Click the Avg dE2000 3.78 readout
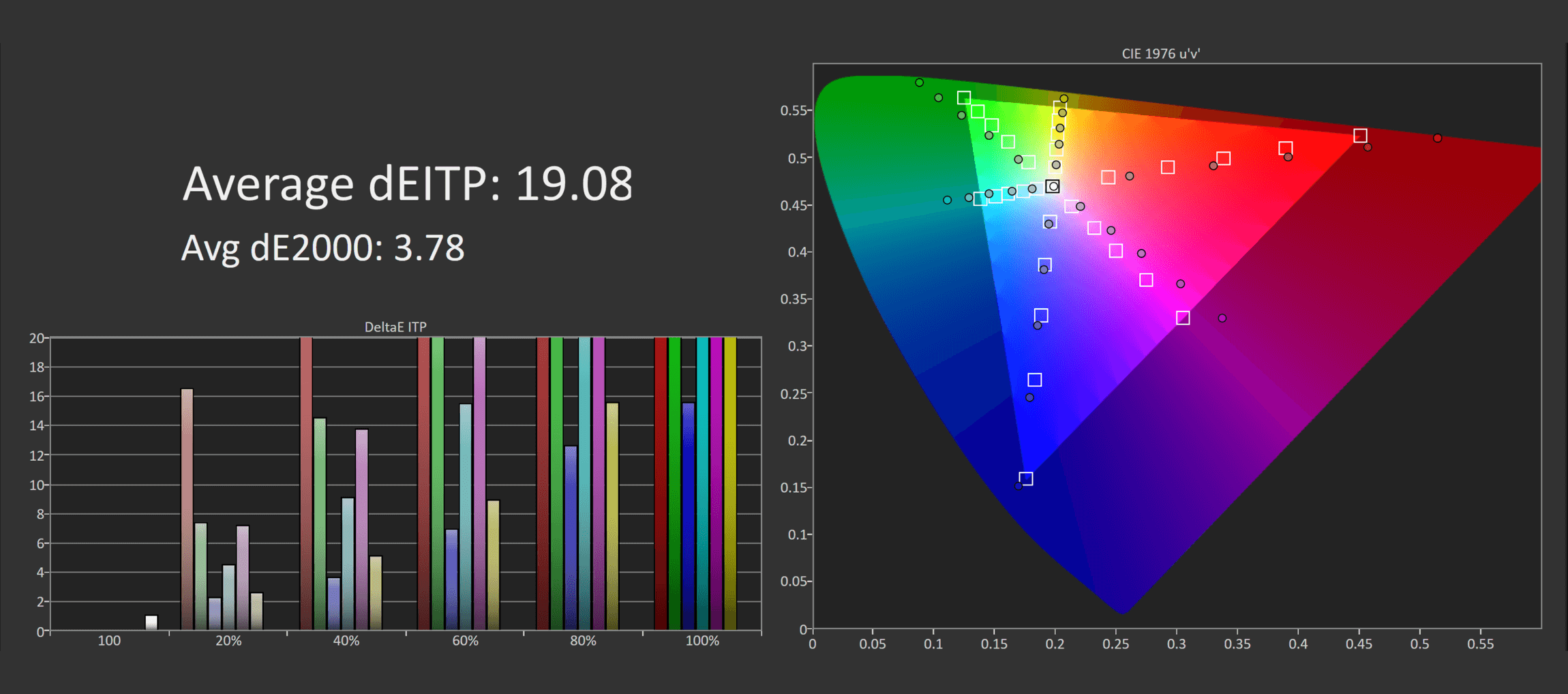1568x694 pixels. click(322, 247)
